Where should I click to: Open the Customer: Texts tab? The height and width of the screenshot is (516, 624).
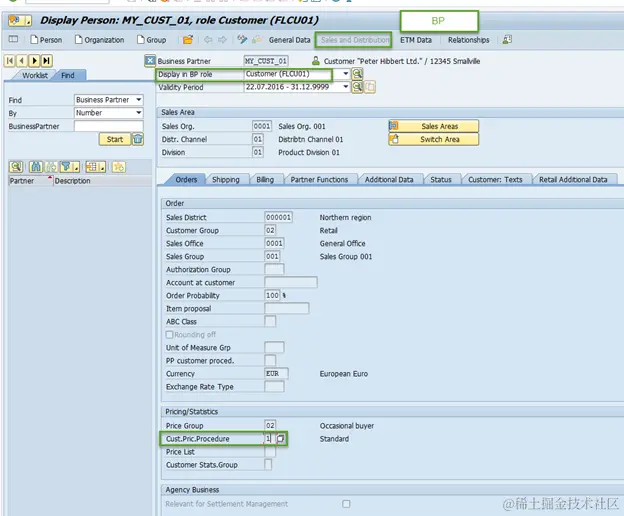(495, 179)
